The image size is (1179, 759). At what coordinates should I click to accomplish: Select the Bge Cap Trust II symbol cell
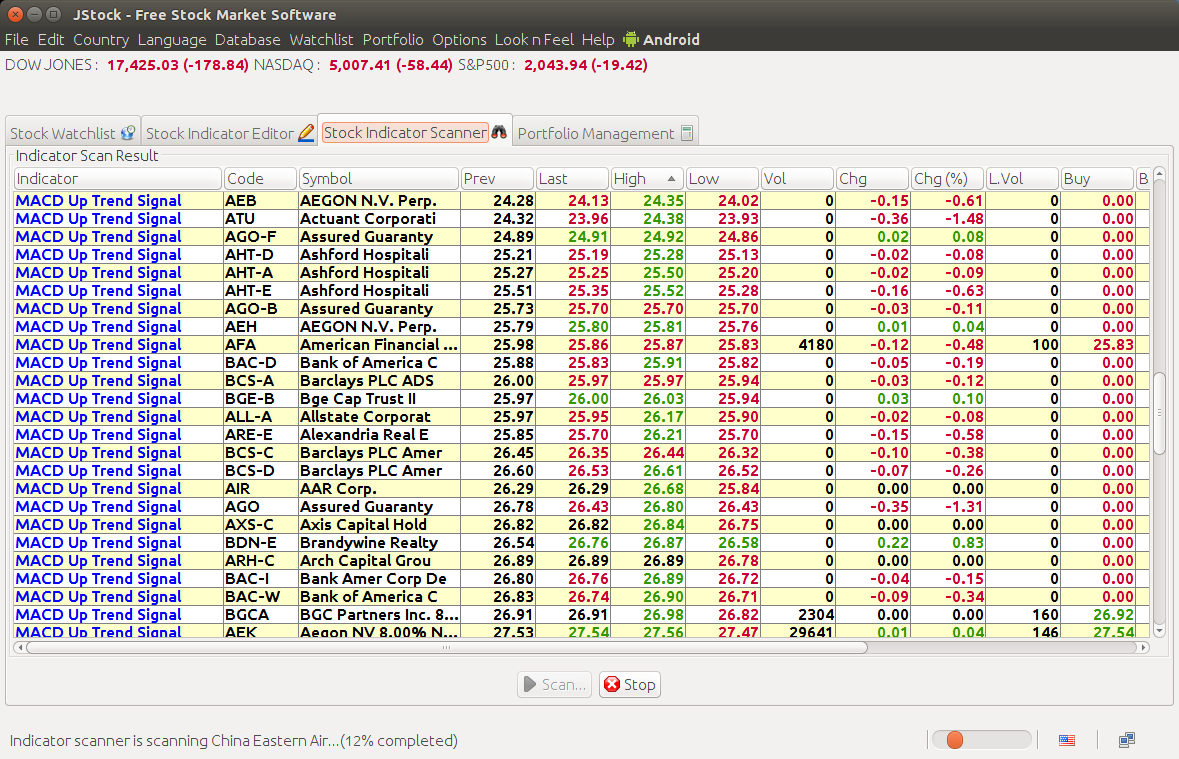pos(379,399)
